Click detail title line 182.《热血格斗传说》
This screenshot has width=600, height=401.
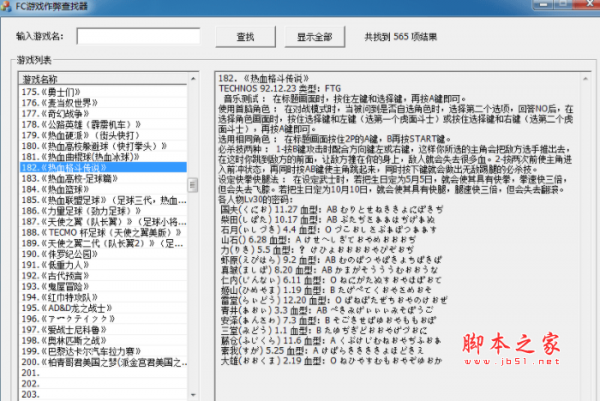264,78
